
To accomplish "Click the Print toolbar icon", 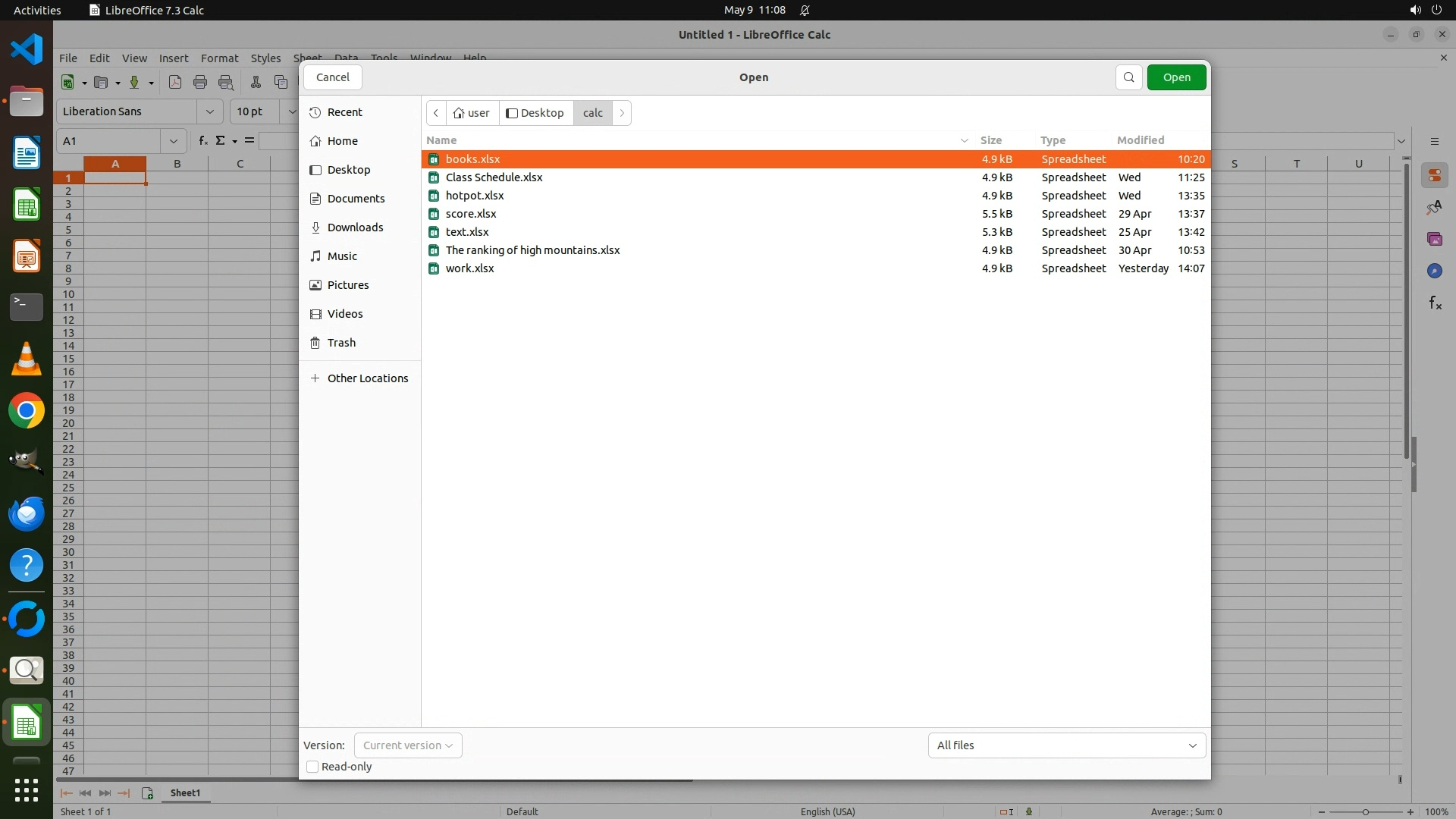I will pos(200,83).
